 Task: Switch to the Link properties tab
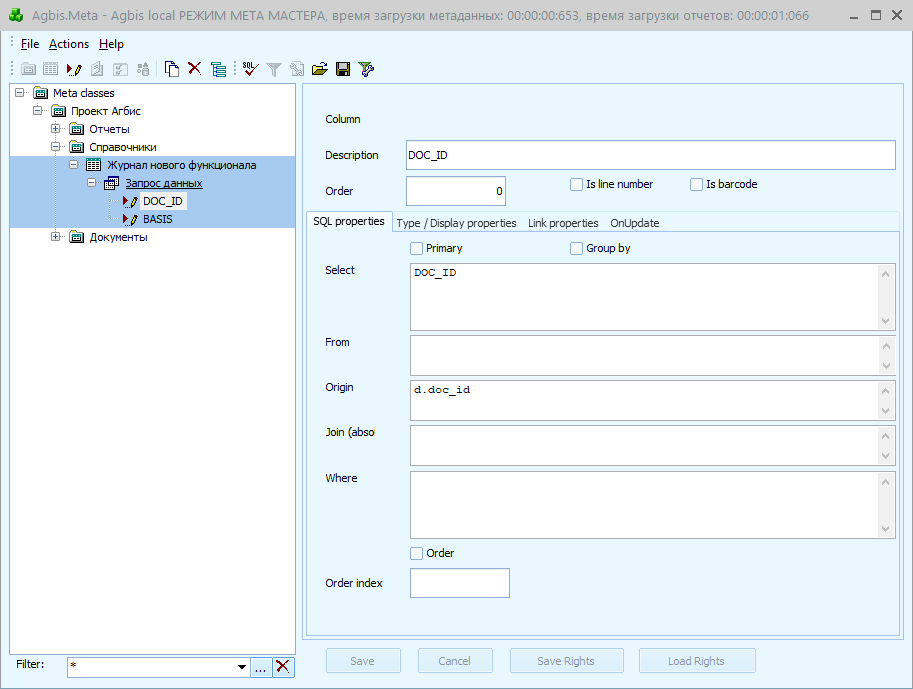[563, 223]
